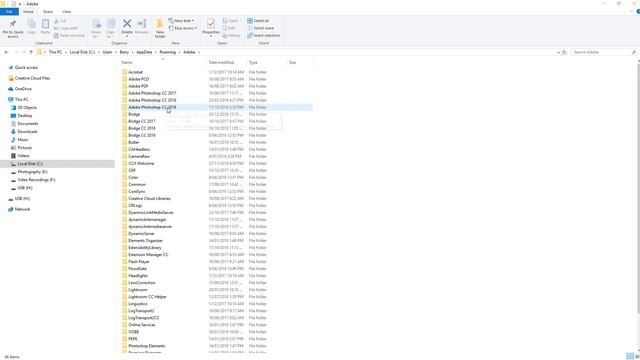Open the Properties dropdown arrow
The height and width of the screenshot is (360, 640).
click(x=211, y=36)
